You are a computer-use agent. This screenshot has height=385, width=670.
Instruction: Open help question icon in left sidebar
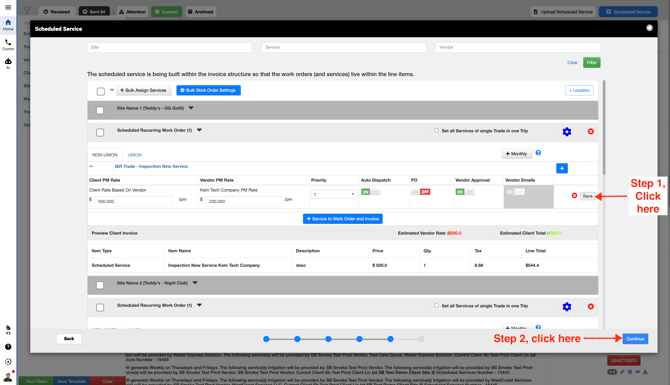coord(8,347)
